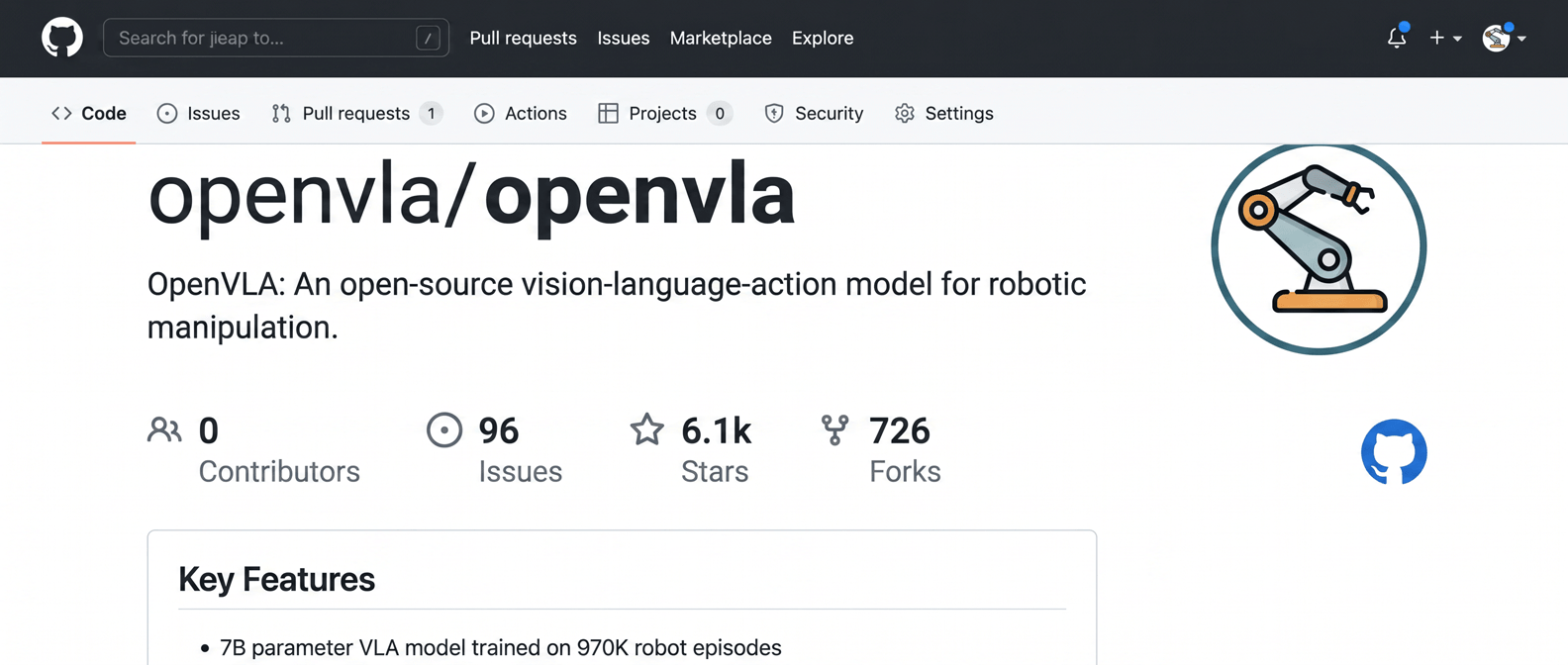This screenshot has height=665, width=1568.
Task: Click the Key Features heading
Action: click(x=276, y=579)
